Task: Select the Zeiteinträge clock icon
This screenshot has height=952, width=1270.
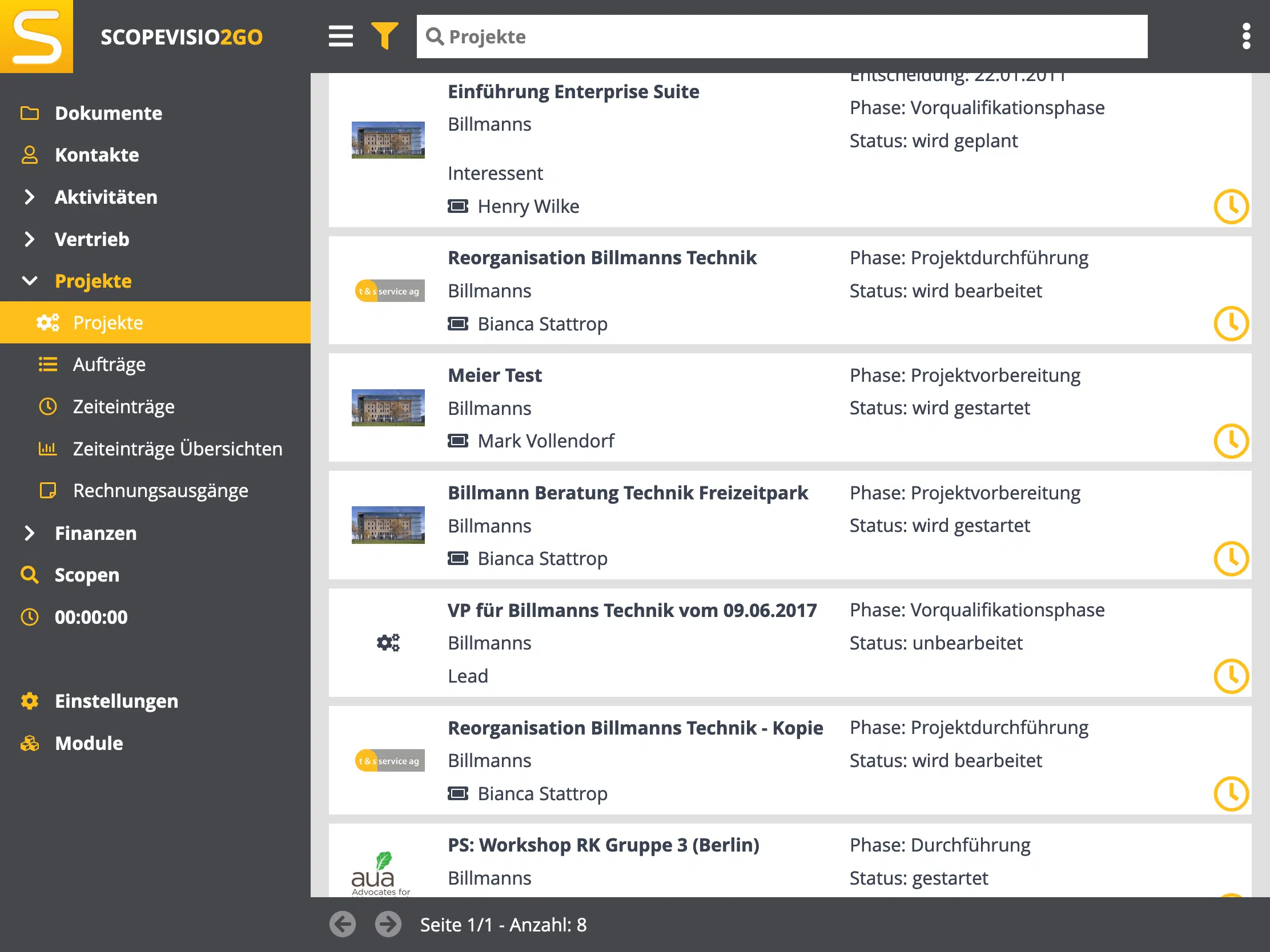Action: [x=48, y=407]
